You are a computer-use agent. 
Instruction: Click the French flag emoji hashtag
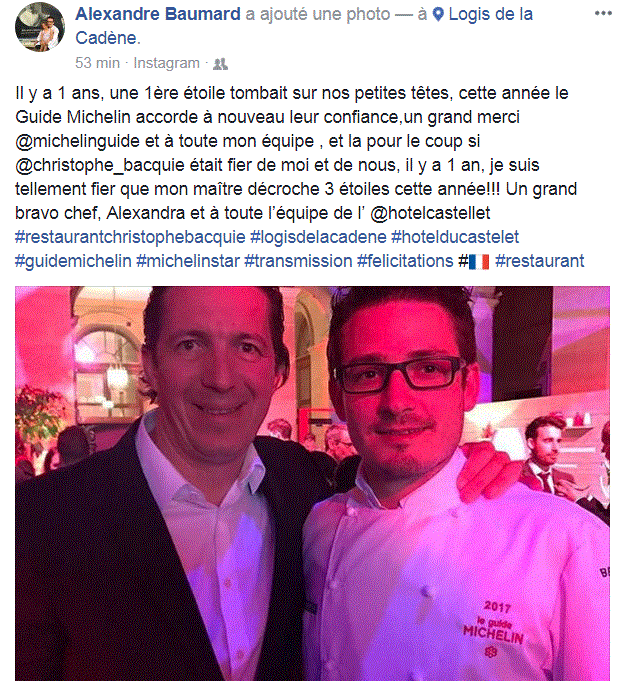click(474, 261)
